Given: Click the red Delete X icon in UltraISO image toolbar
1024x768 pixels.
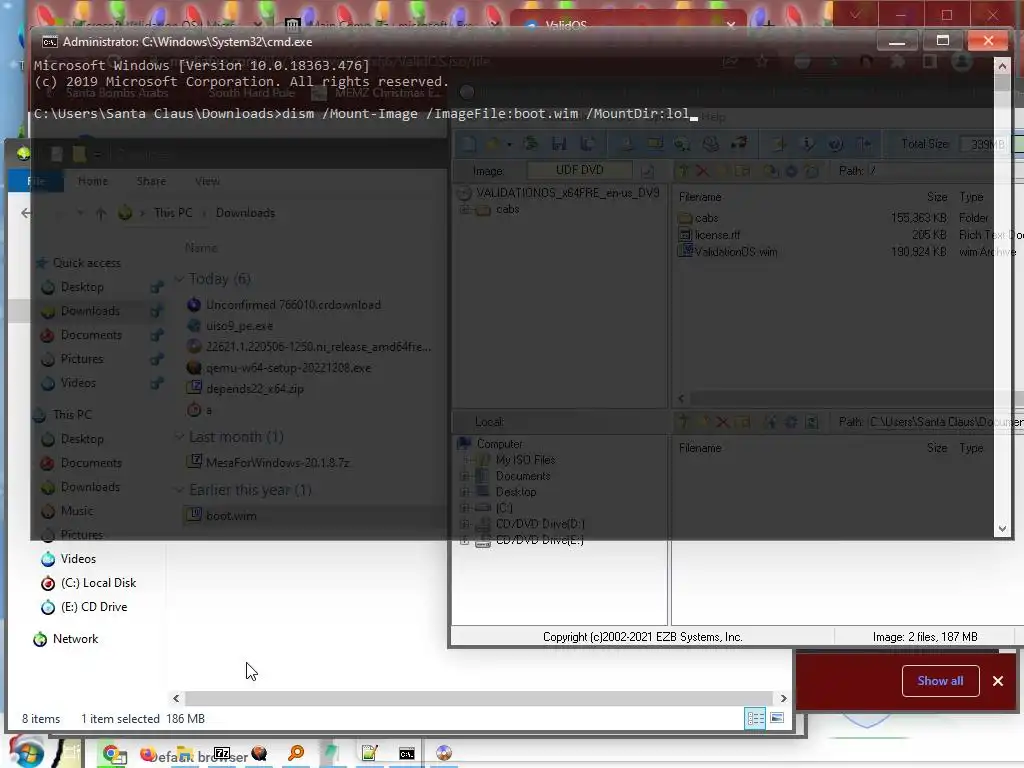Looking at the screenshot, I should (702, 171).
